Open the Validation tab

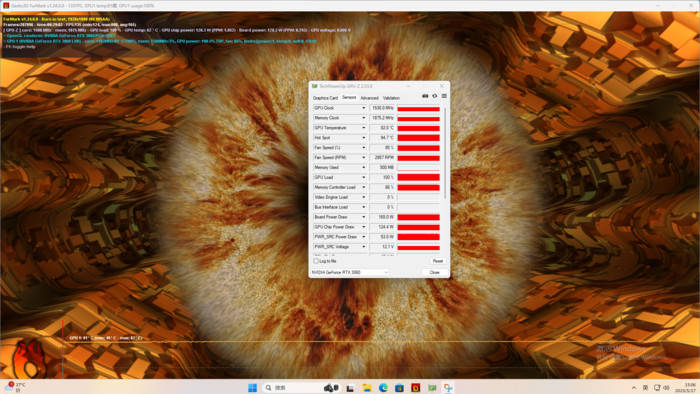pyautogui.click(x=391, y=98)
